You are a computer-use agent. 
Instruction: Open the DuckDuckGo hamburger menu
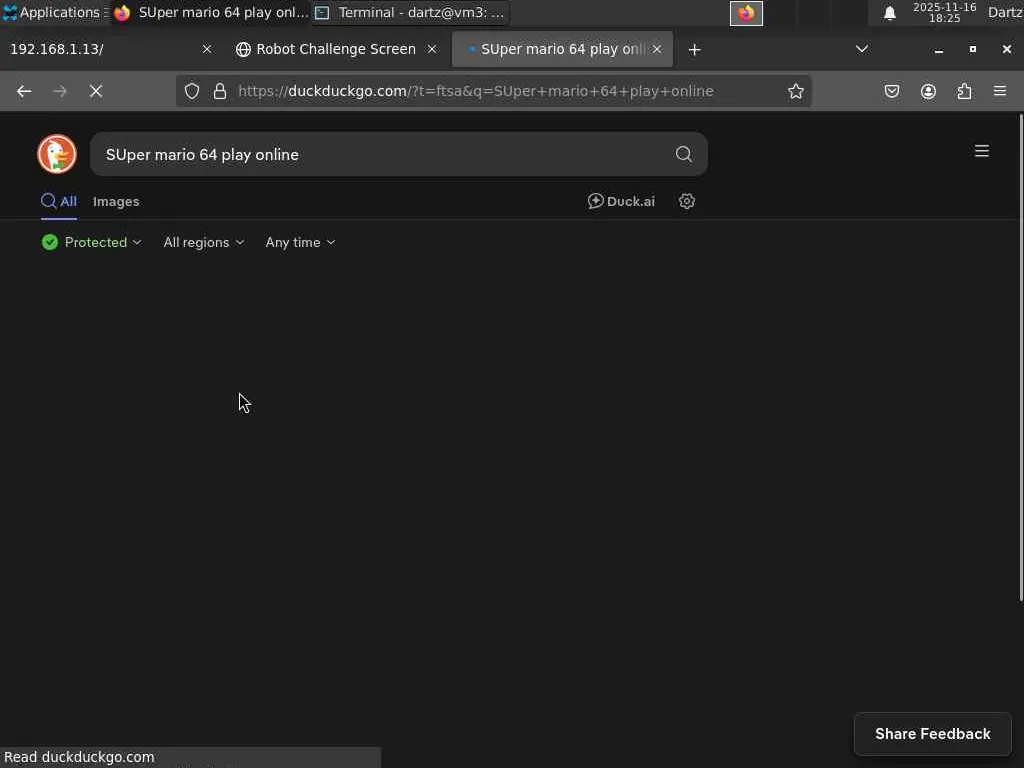click(x=982, y=151)
